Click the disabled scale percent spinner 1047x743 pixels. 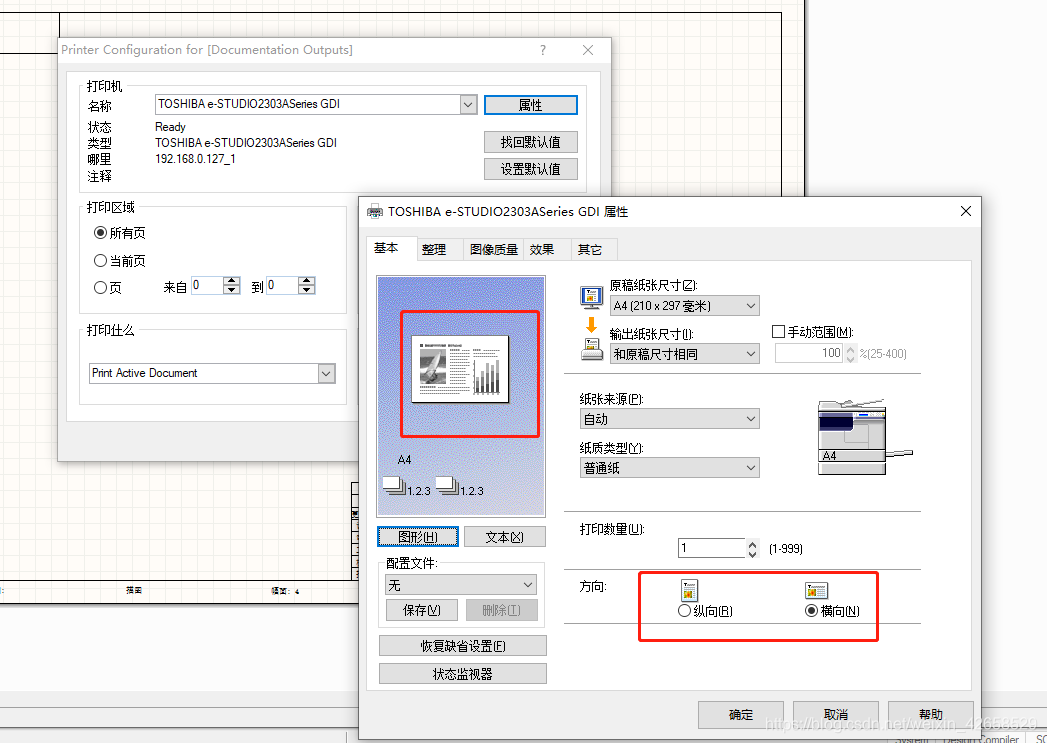tap(850, 353)
